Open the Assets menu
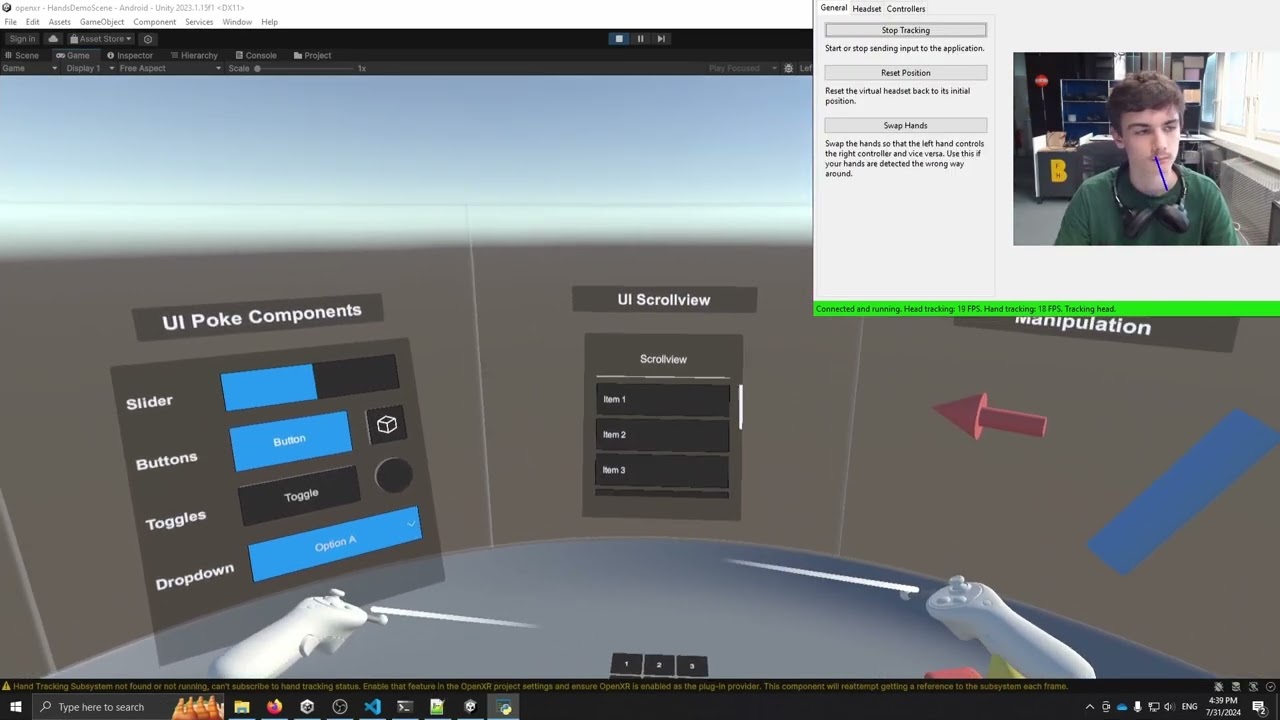 tap(59, 22)
